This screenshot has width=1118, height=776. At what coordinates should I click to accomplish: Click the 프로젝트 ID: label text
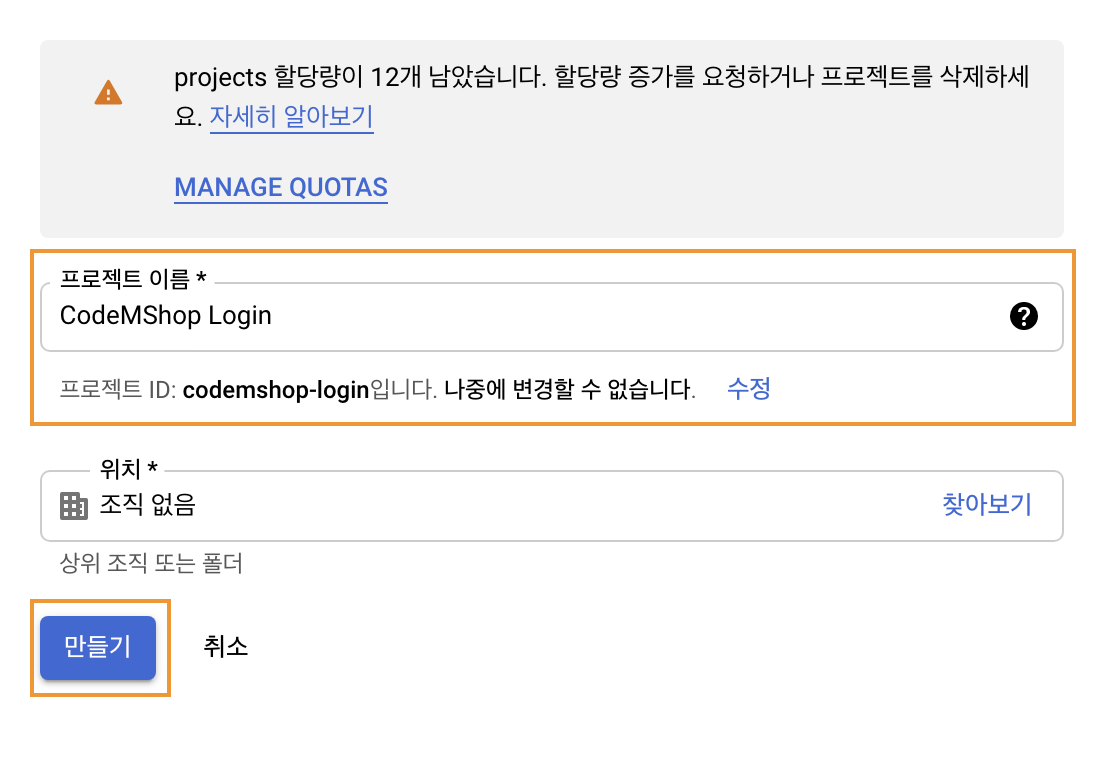pyautogui.click(x=118, y=390)
